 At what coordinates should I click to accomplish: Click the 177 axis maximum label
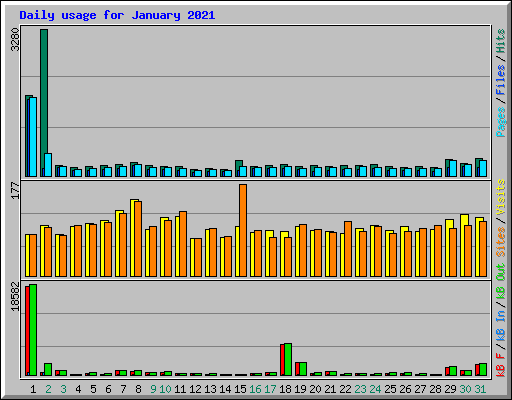coord(15,190)
